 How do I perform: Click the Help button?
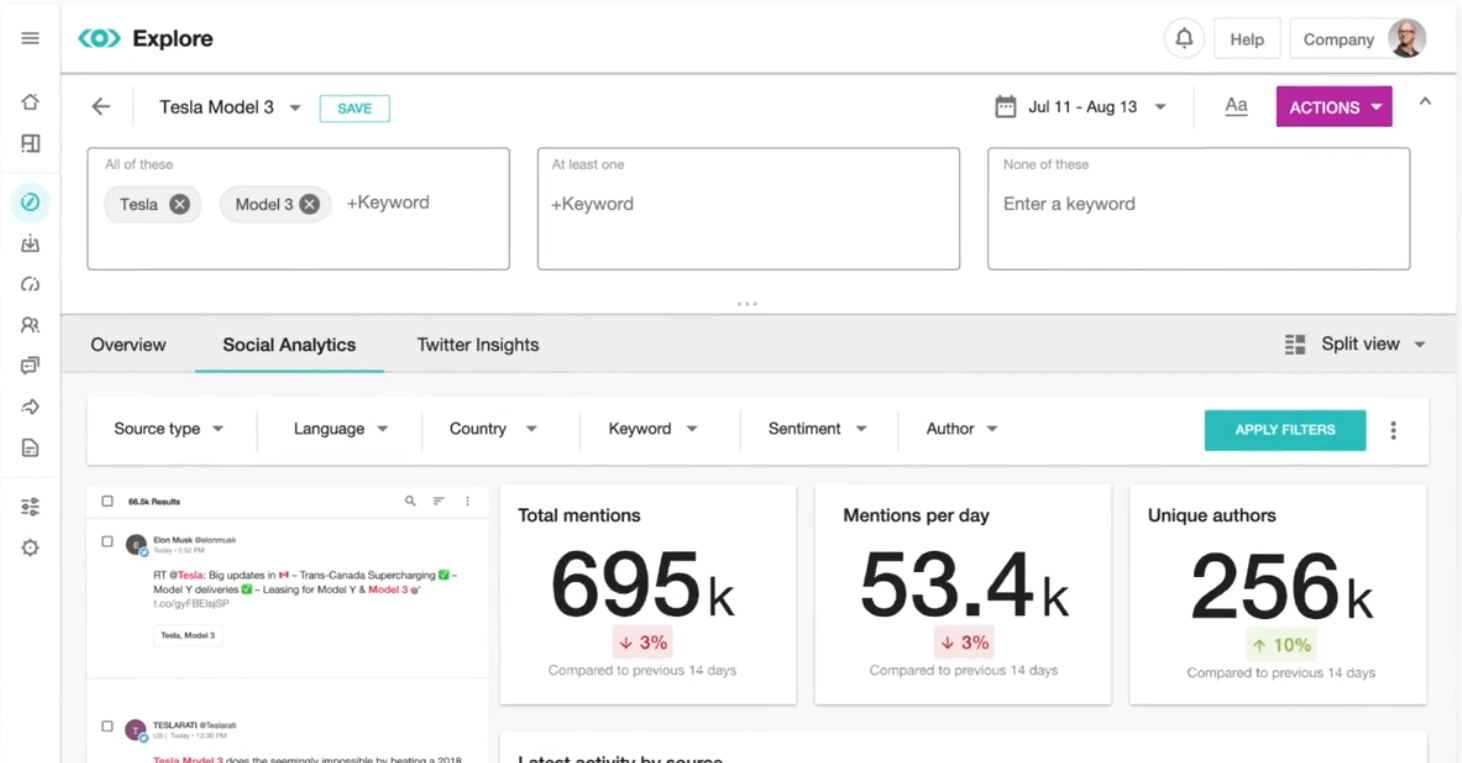1247,39
